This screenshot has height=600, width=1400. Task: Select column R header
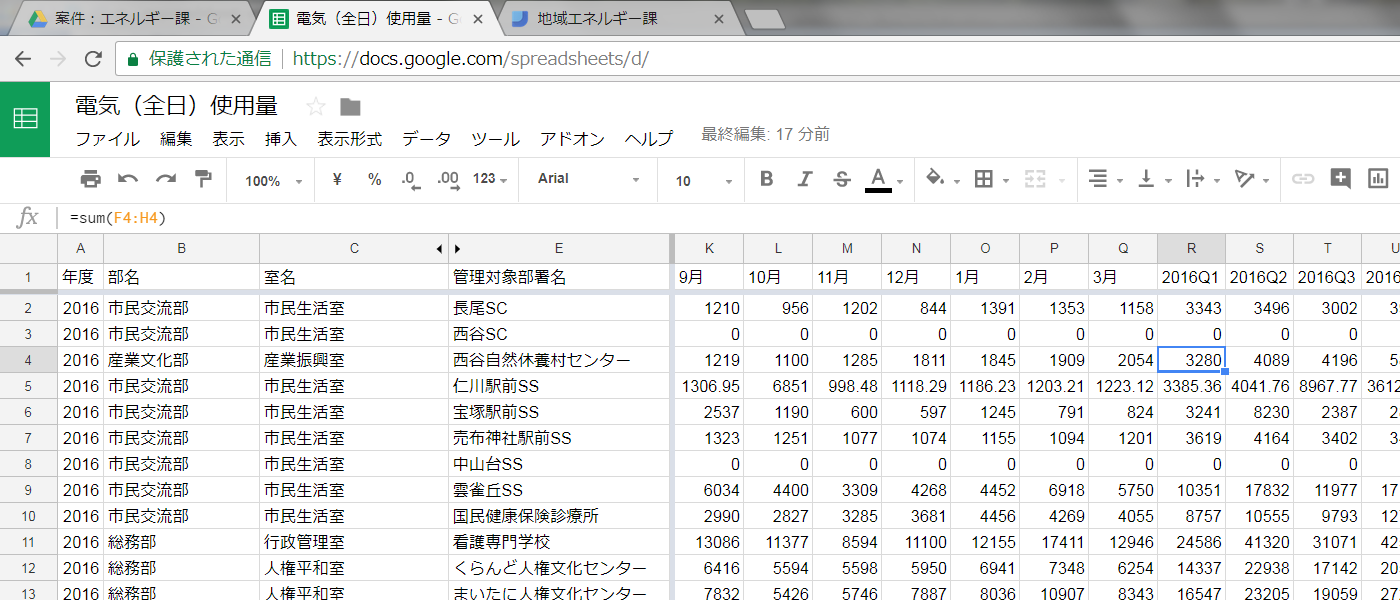click(1191, 249)
